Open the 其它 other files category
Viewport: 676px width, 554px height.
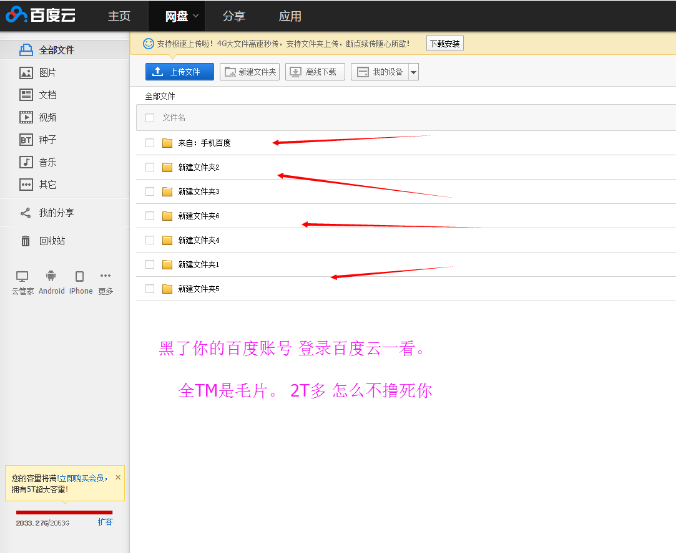(47, 185)
